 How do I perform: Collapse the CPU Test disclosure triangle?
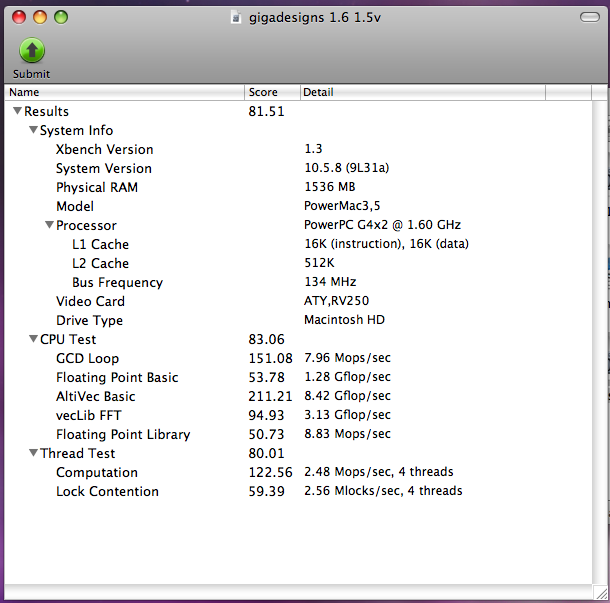[x=33, y=339]
